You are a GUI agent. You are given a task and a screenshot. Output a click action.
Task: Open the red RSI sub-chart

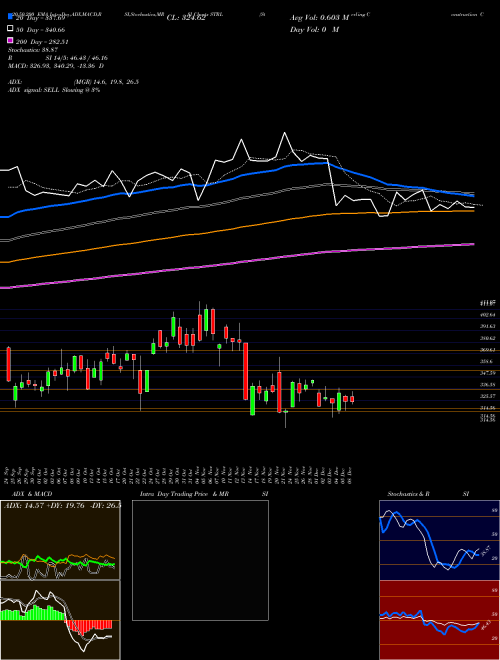(x=439, y=620)
